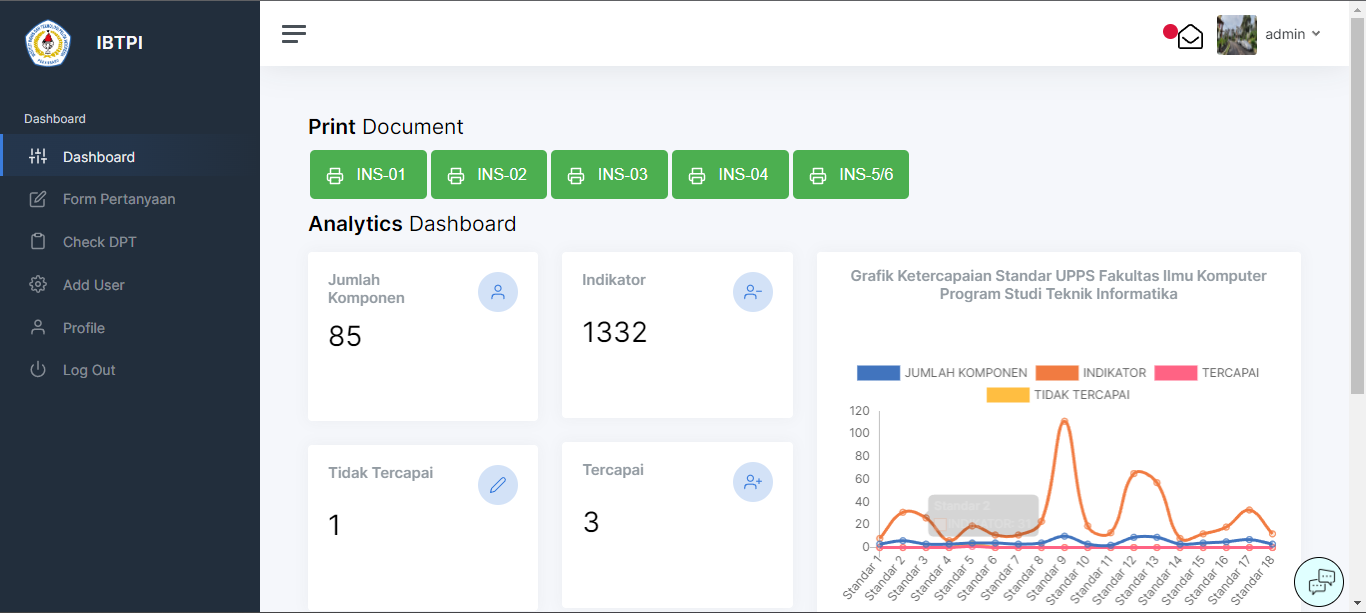This screenshot has height=613, width=1366.
Task: Click the user-plus icon on Tercapai card
Action: tap(752, 482)
